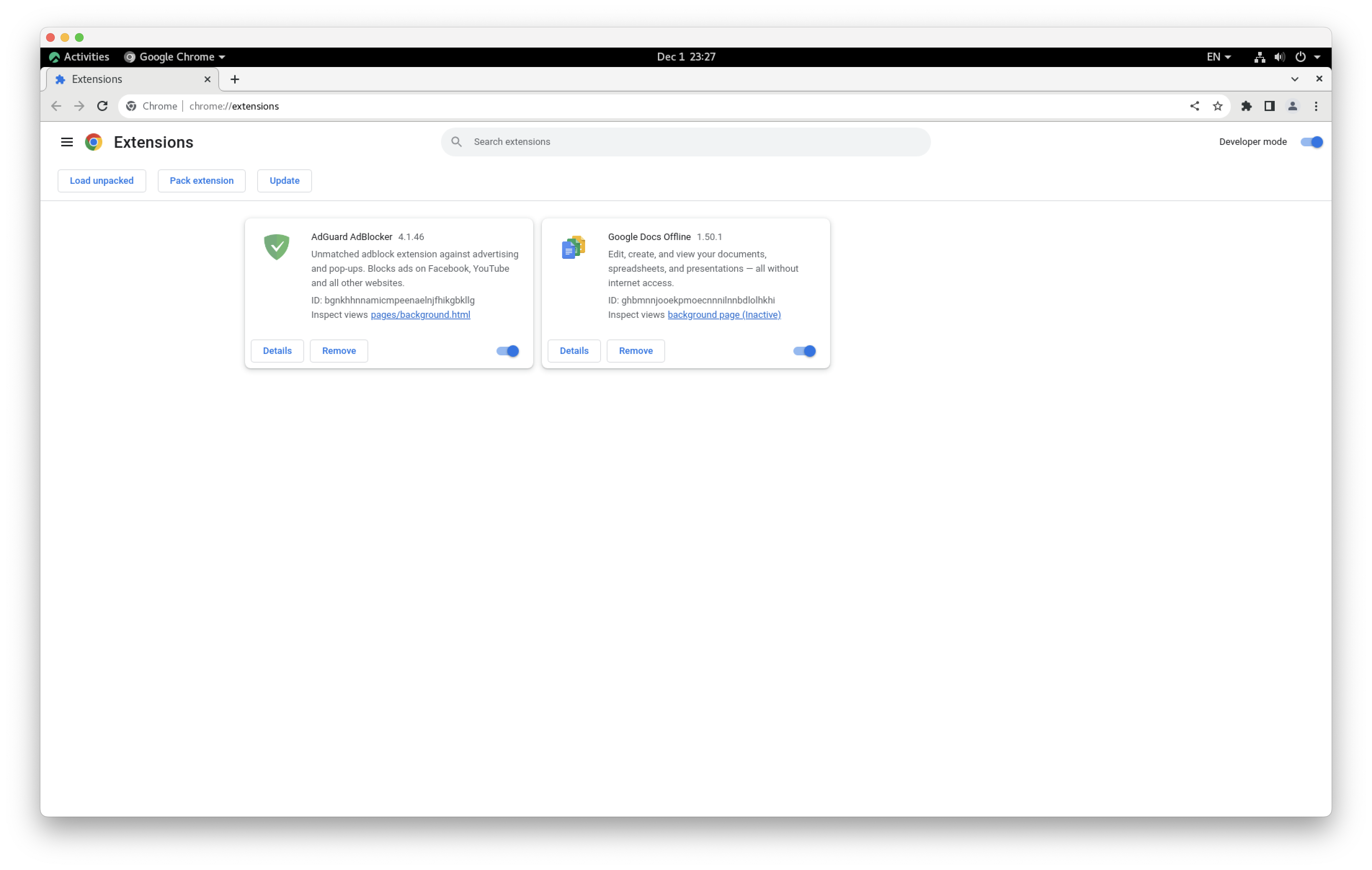Open the Extensions puzzle toolbar icon
This screenshot has height=870, width=1372.
pos(1247,106)
